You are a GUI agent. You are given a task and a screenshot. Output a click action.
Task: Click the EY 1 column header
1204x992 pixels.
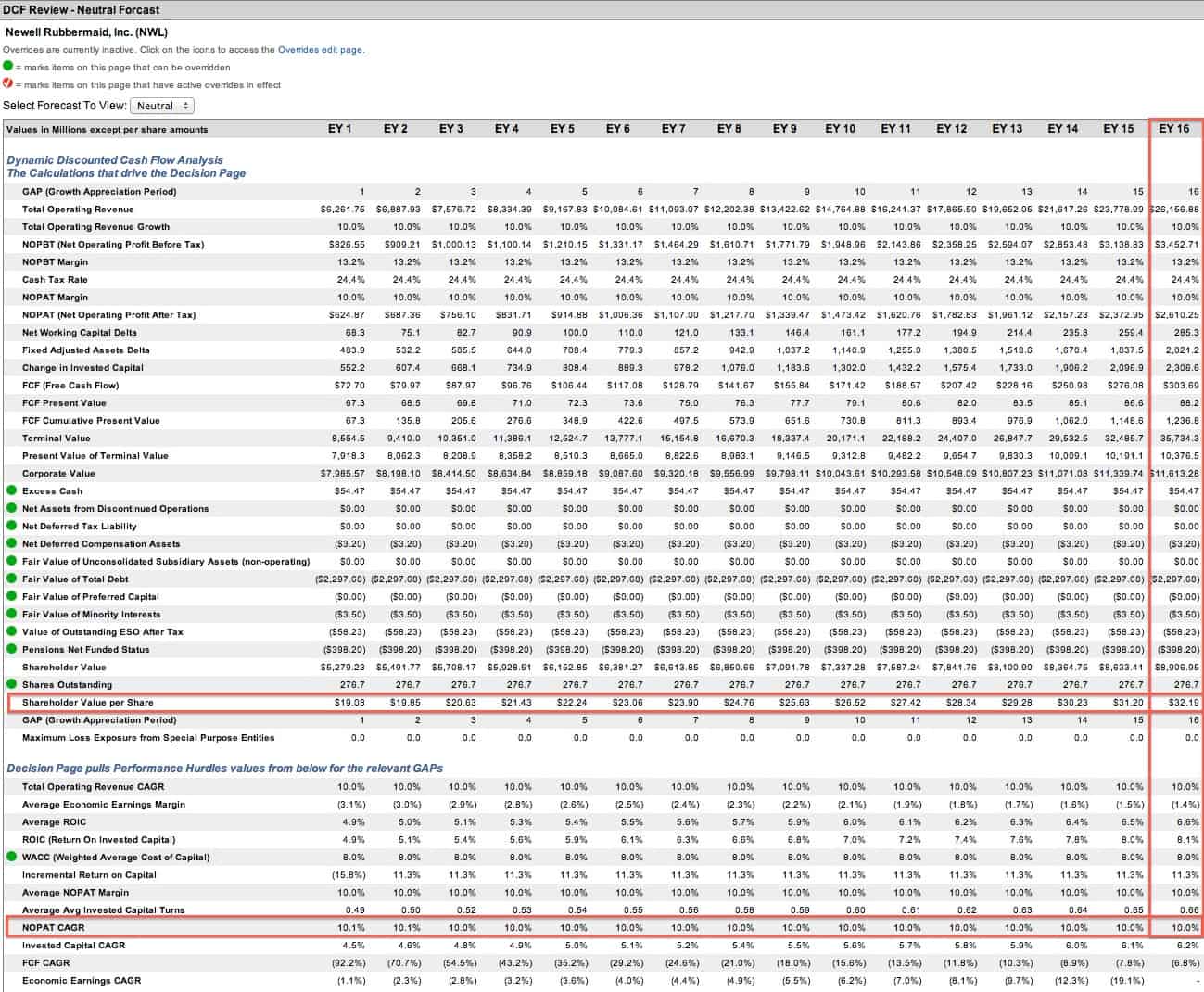tap(340, 129)
